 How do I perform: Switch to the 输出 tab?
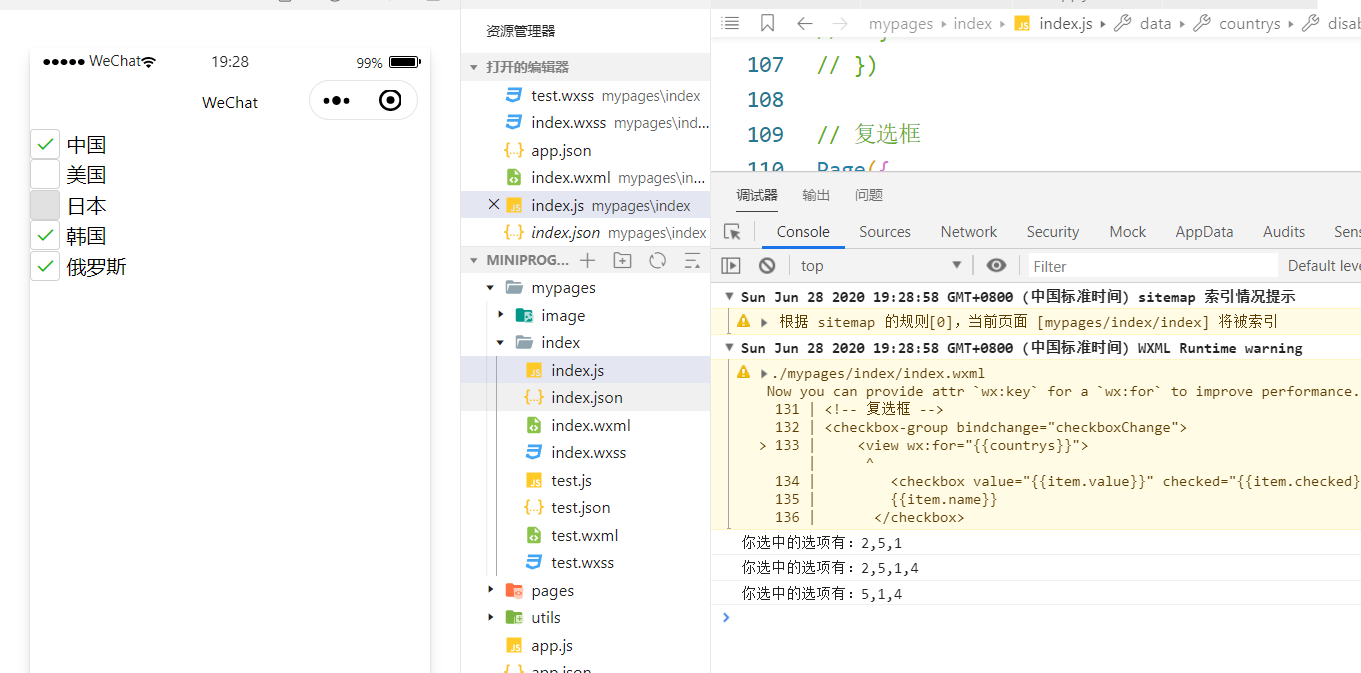(x=816, y=195)
